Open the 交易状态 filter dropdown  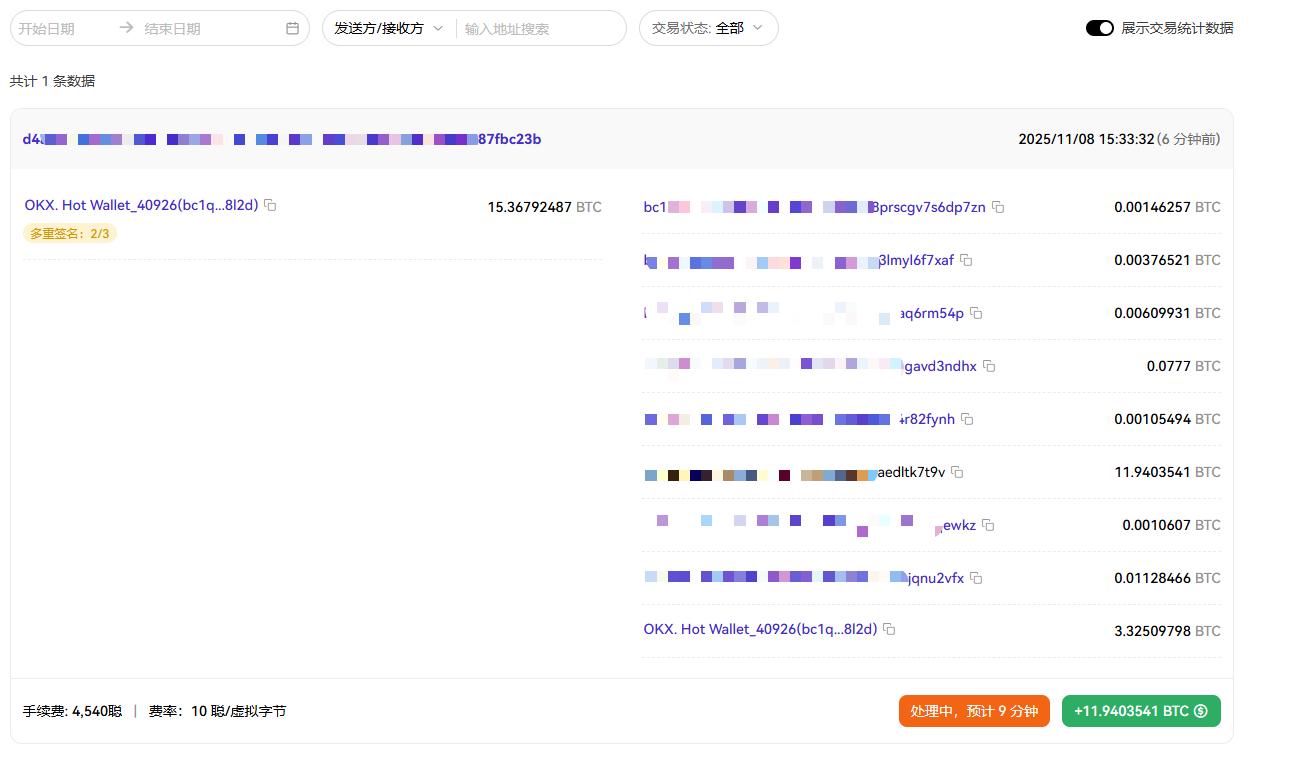(707, 29)
